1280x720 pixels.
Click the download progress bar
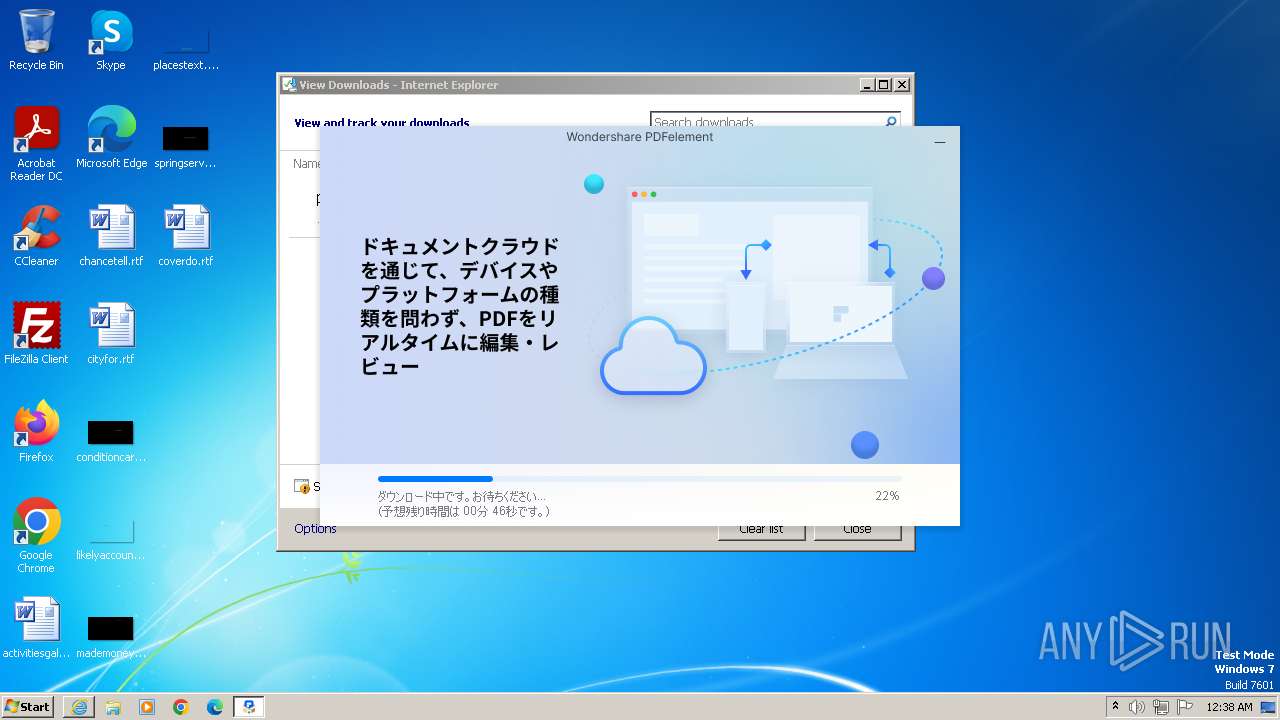(x=639, y=479)
